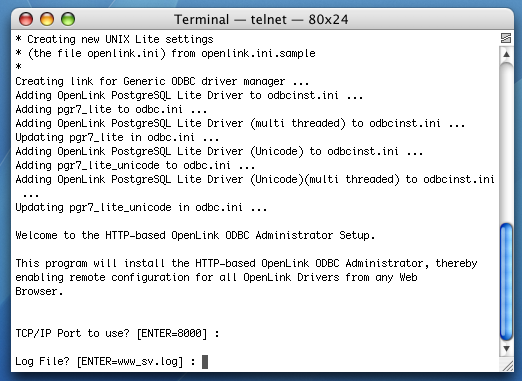Click the green zoom window button
522x381 pixels.
68,19
